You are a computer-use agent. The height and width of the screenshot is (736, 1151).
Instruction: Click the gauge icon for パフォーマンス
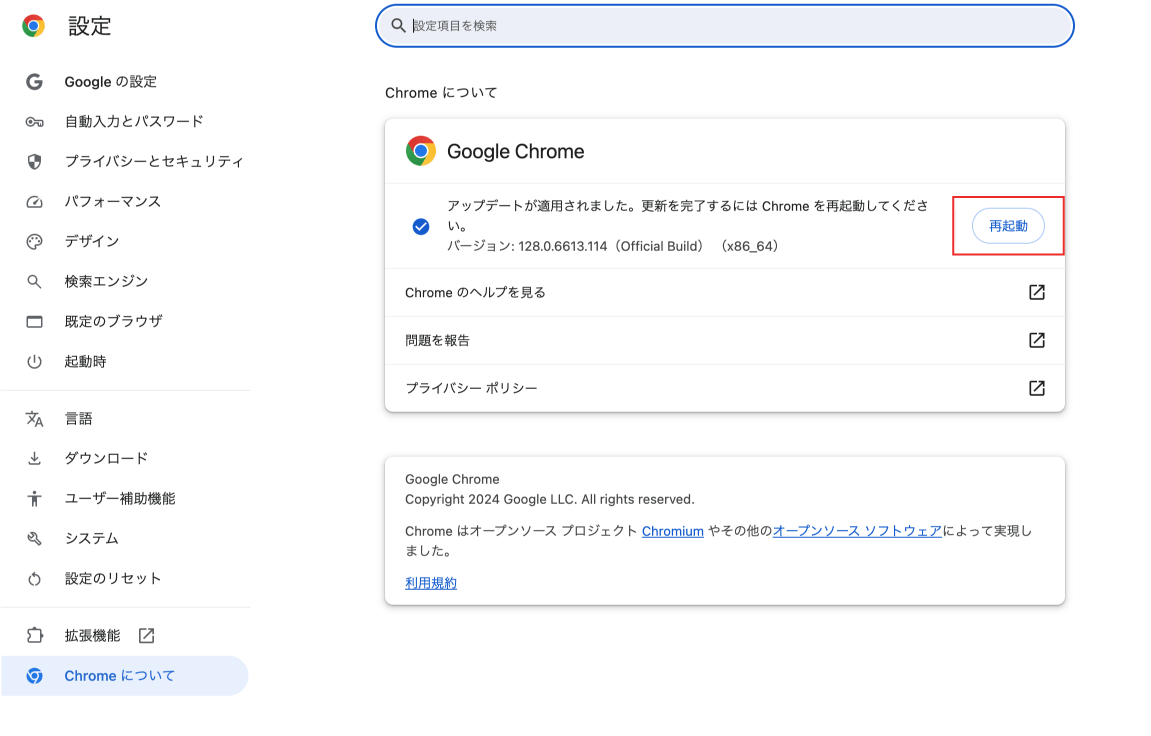[34, 202]
